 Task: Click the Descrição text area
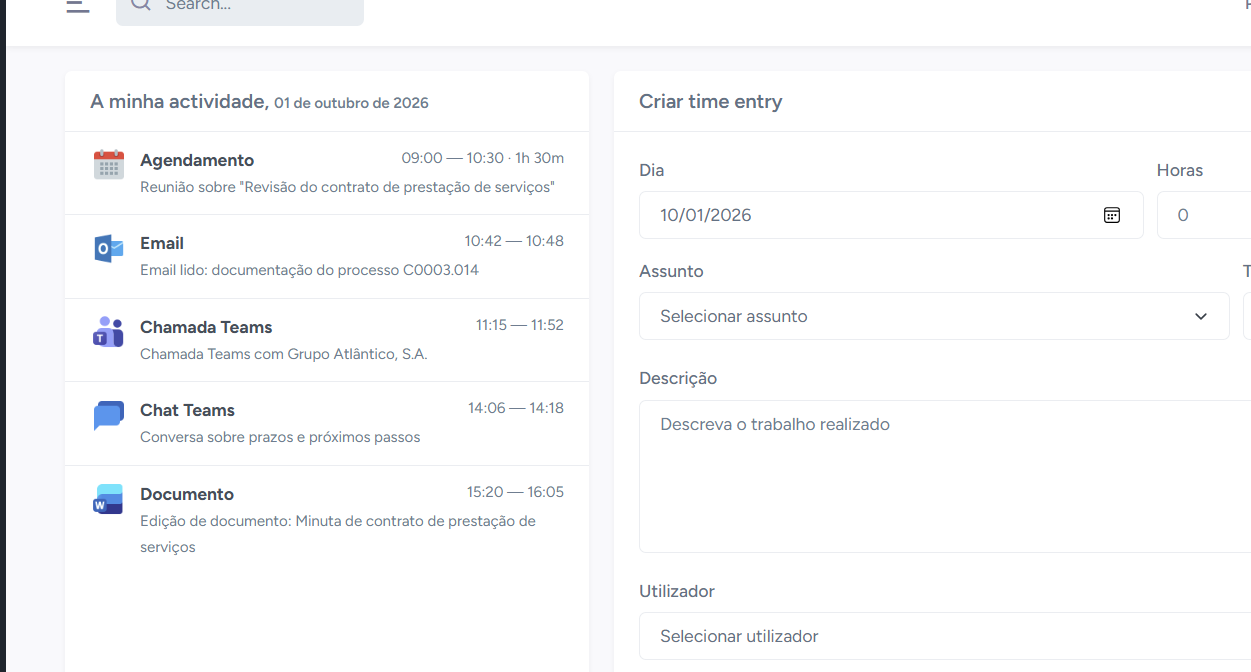tap(945, 476)
